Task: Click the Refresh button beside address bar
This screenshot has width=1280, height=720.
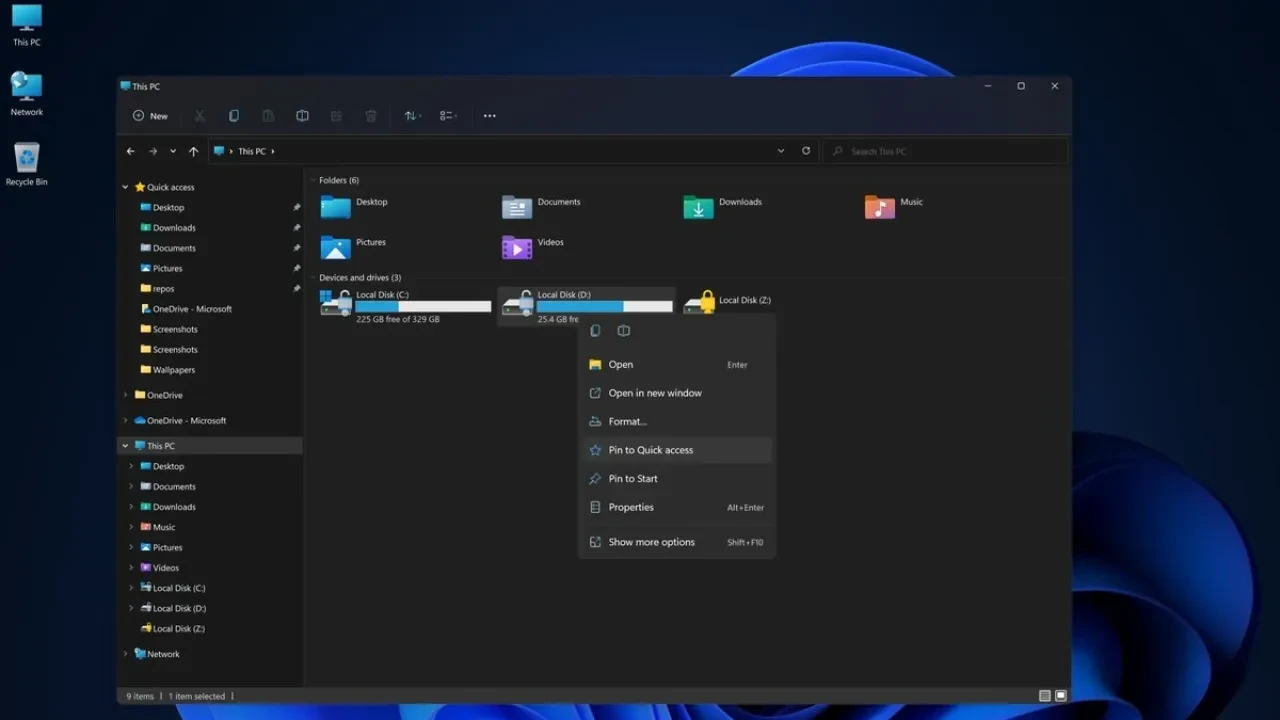Action: click(806, 151)
